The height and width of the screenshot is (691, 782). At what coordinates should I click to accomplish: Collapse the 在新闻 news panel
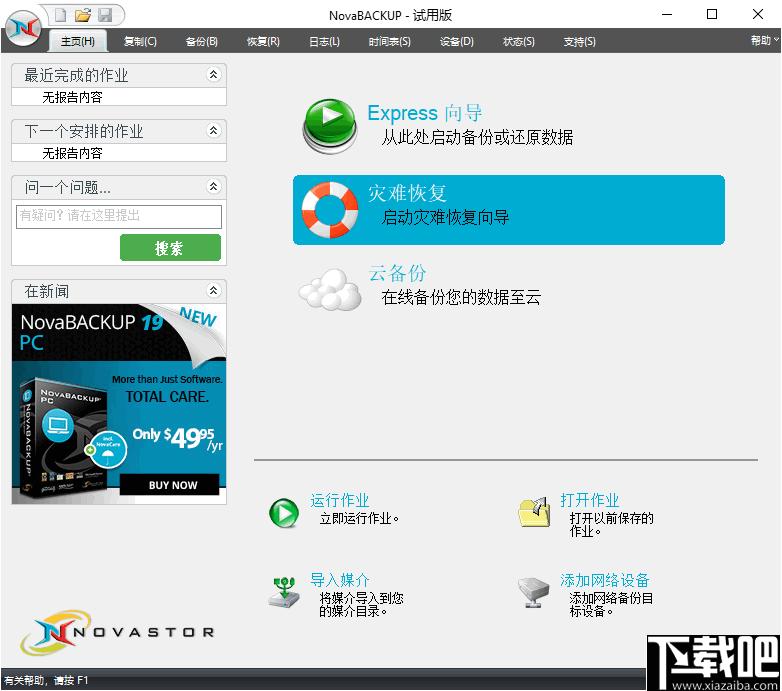coord(213,290)
